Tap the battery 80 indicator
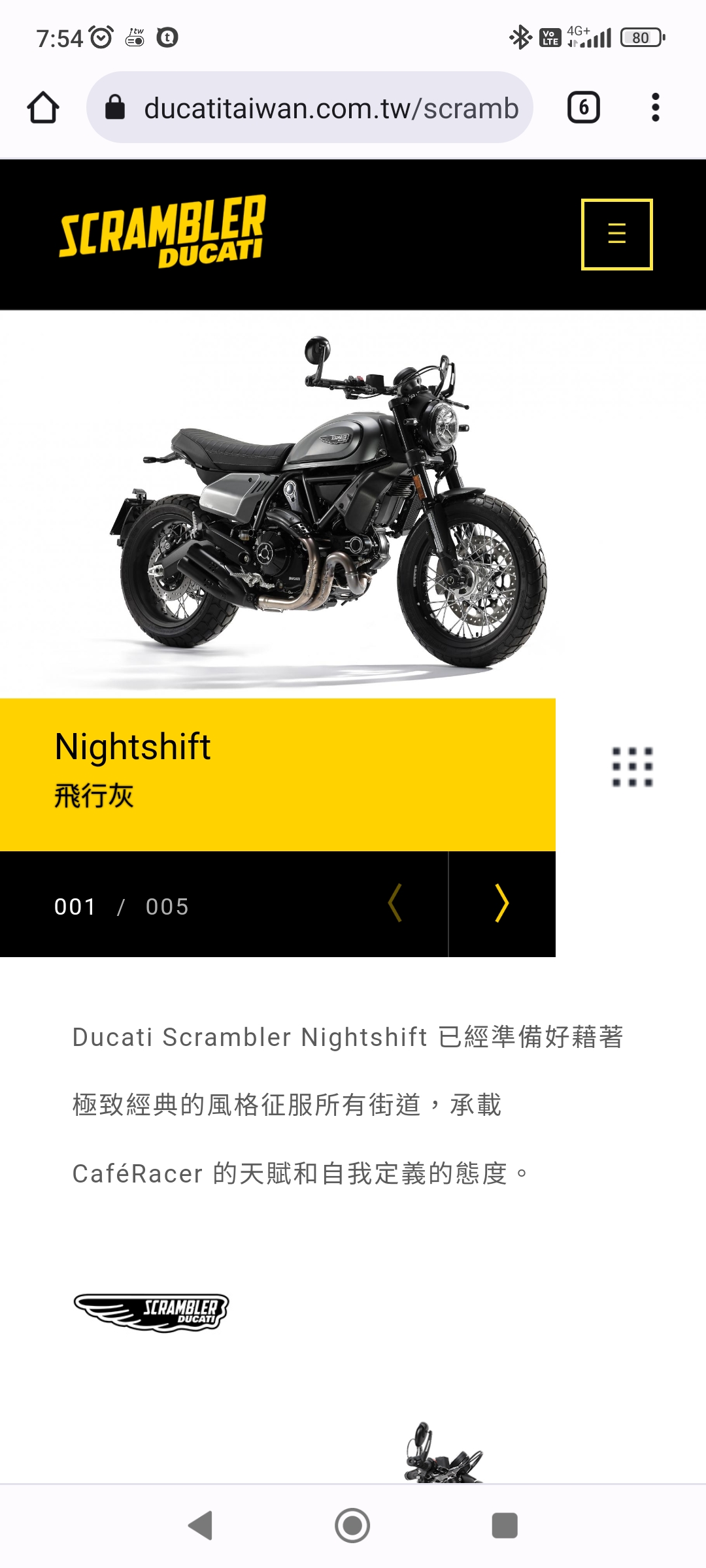This screenshot has height=1568, width=706. tap(643, 37)
